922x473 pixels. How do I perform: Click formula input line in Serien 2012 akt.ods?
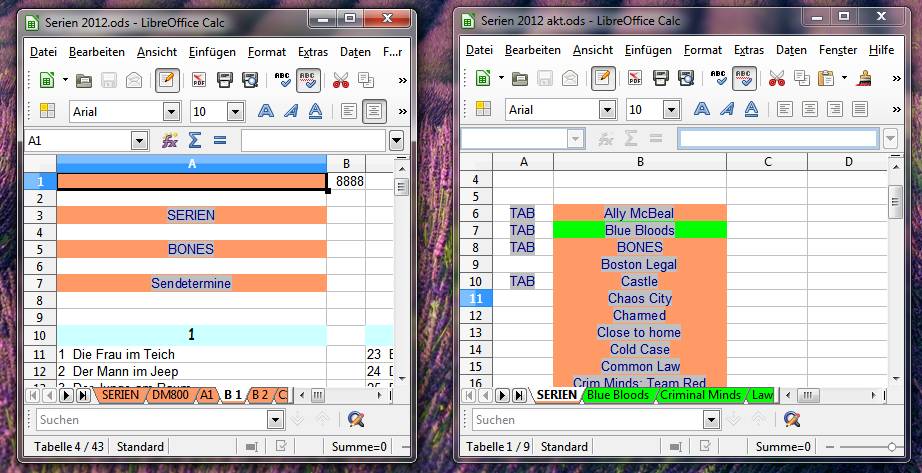778,139
